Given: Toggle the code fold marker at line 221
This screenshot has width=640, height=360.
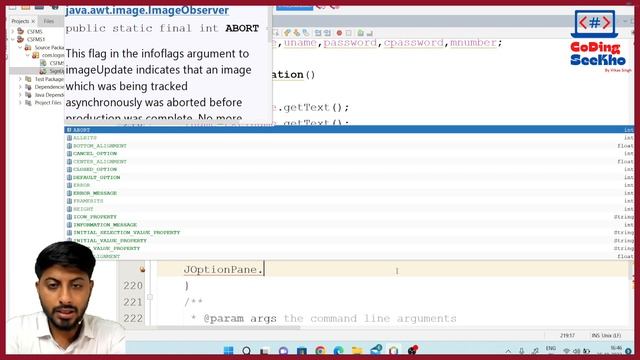Looking at the screenshot, I should [x=150, y=297].
